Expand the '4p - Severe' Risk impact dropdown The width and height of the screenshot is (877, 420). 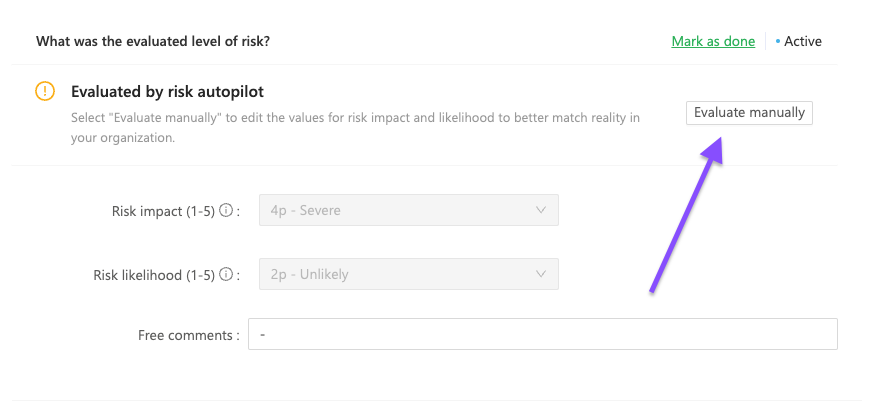[409, 210]
